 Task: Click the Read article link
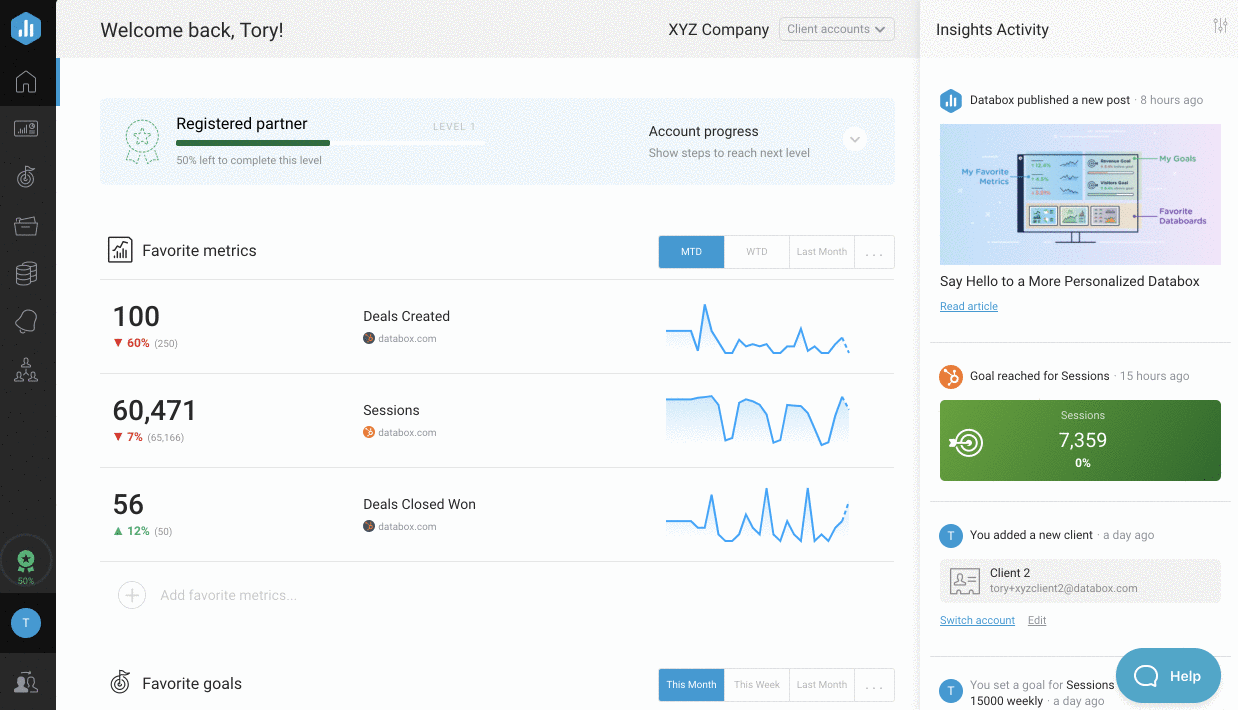pyautogui.click(x=969, y=306)
